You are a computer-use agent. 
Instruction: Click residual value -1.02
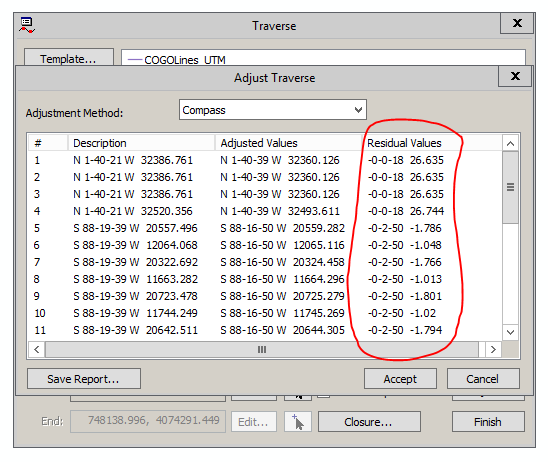[x=423, y=313]
